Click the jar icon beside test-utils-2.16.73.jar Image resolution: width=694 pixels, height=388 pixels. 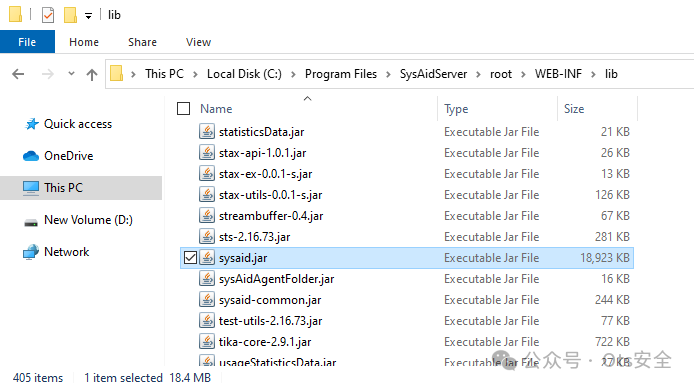click(207, 321)
